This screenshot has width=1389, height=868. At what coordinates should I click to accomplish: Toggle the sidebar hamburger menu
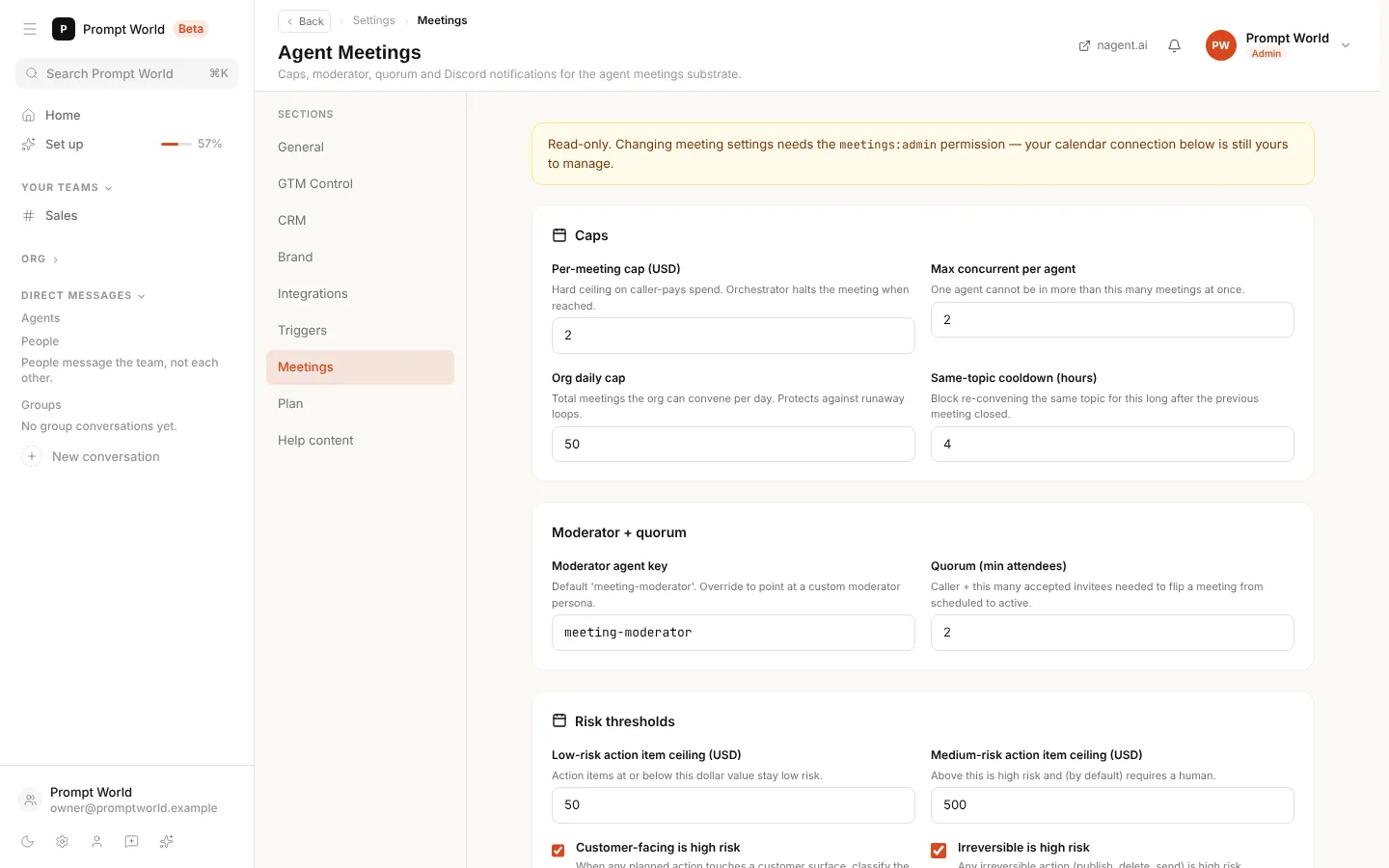point(30,29)
